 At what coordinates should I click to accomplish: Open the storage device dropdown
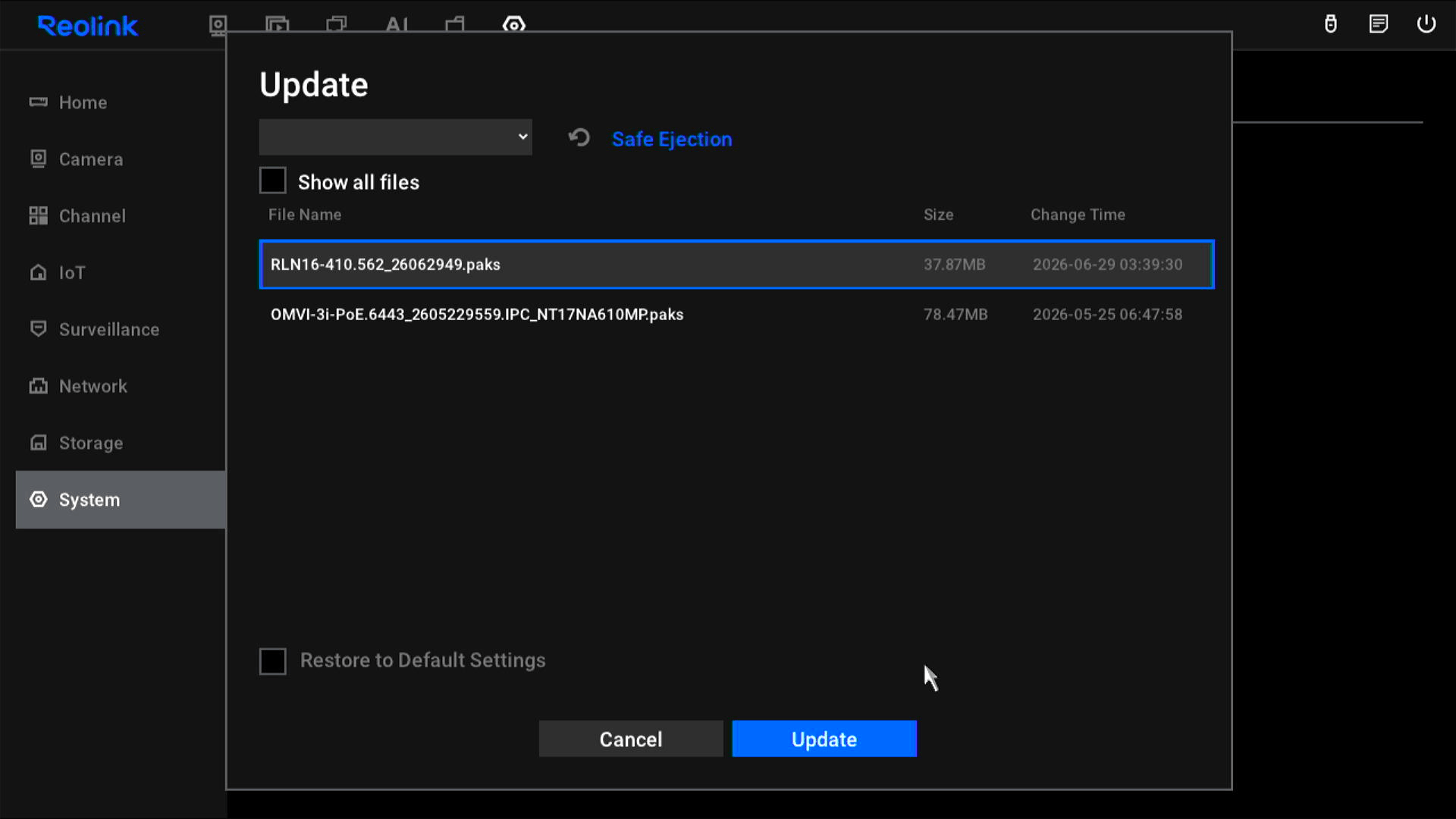click(395, 137)
